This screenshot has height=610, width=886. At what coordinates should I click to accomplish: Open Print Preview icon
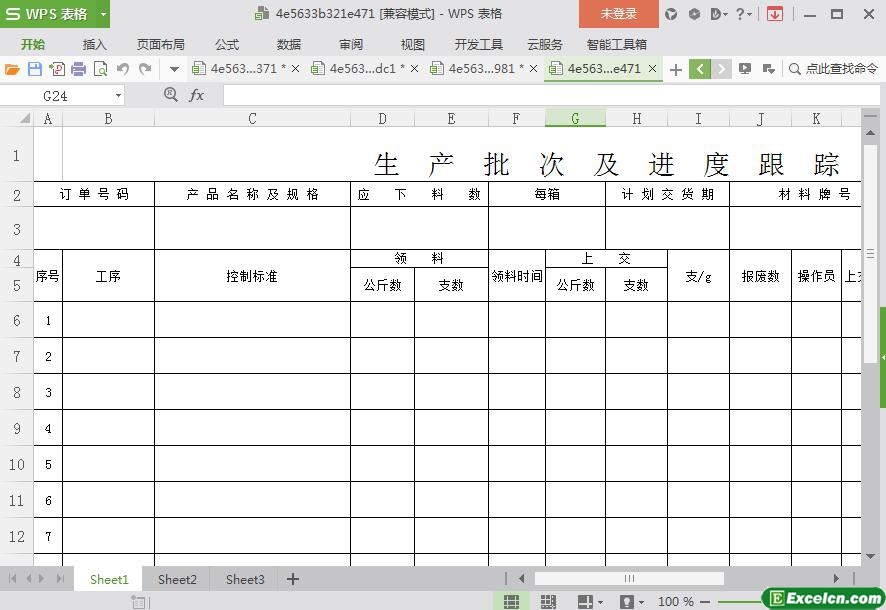(x=101, y=69)
